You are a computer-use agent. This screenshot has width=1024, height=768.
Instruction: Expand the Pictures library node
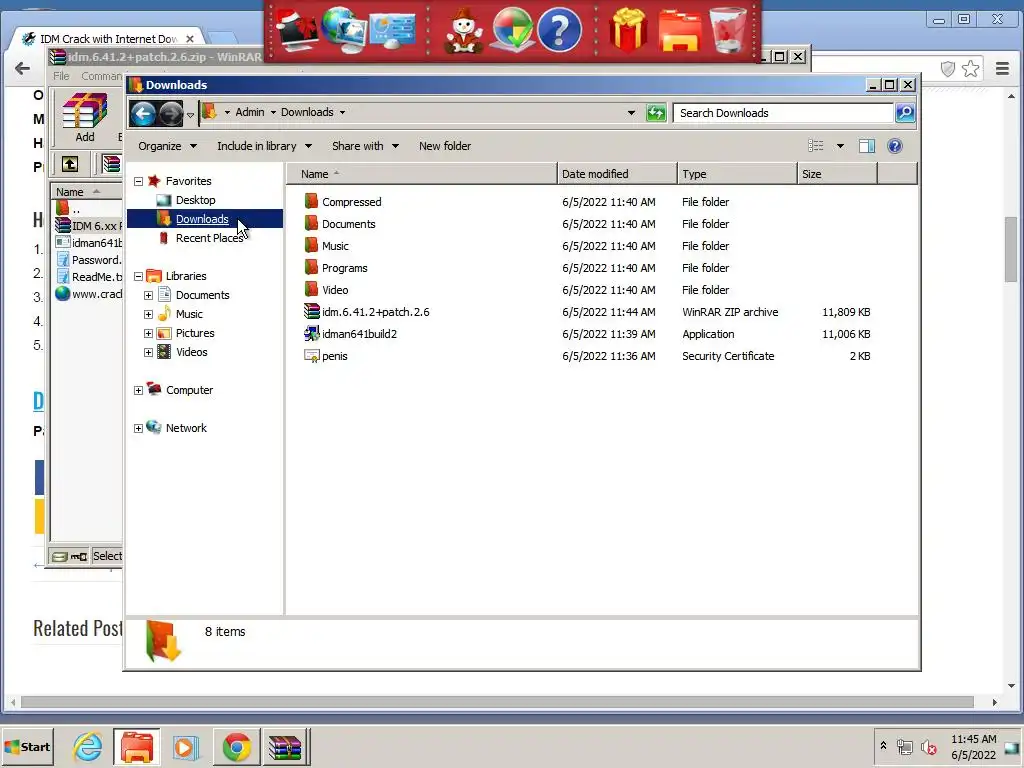(148, 334)
